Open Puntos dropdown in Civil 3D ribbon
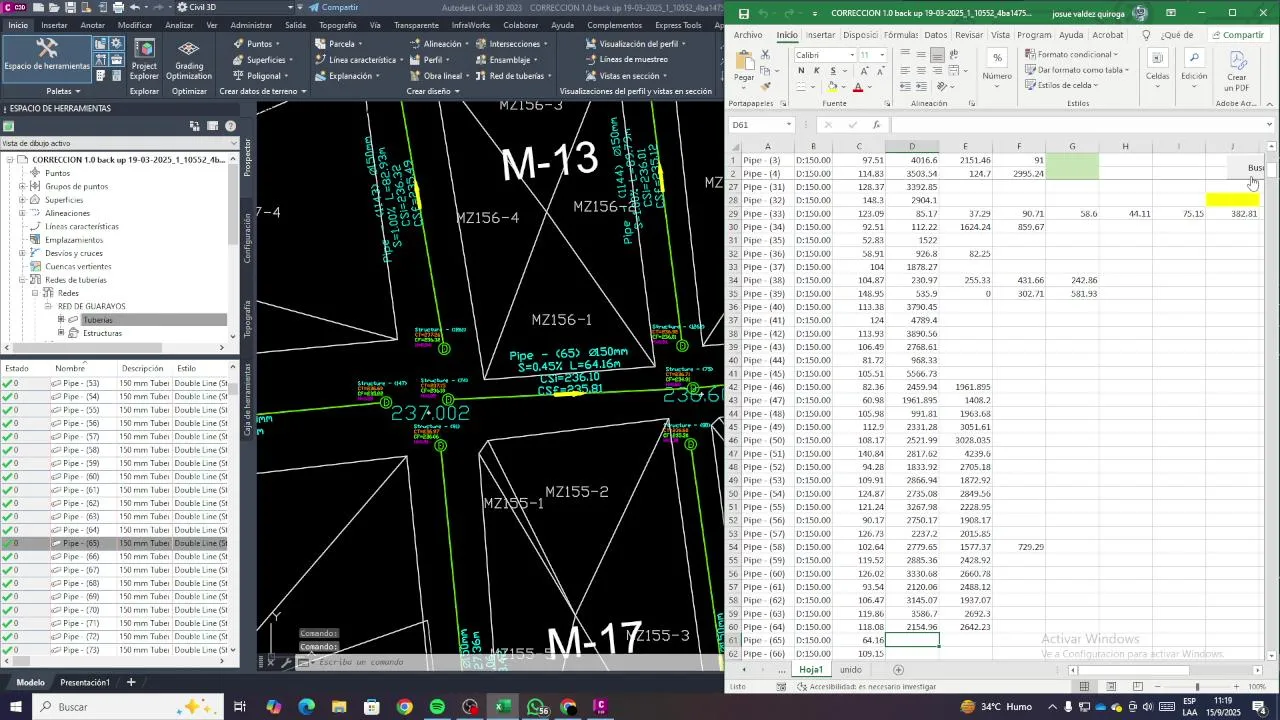The image size is (1280, 720). tap(257, 44)
